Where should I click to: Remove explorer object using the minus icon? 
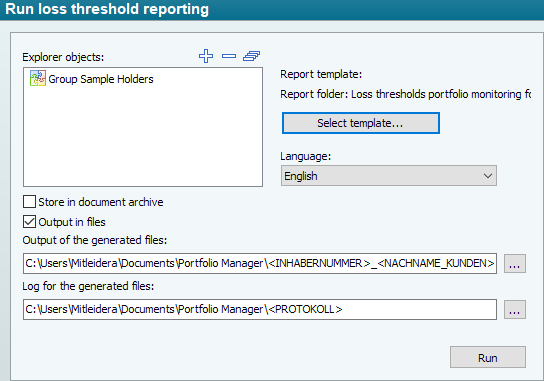coord(229,56)
